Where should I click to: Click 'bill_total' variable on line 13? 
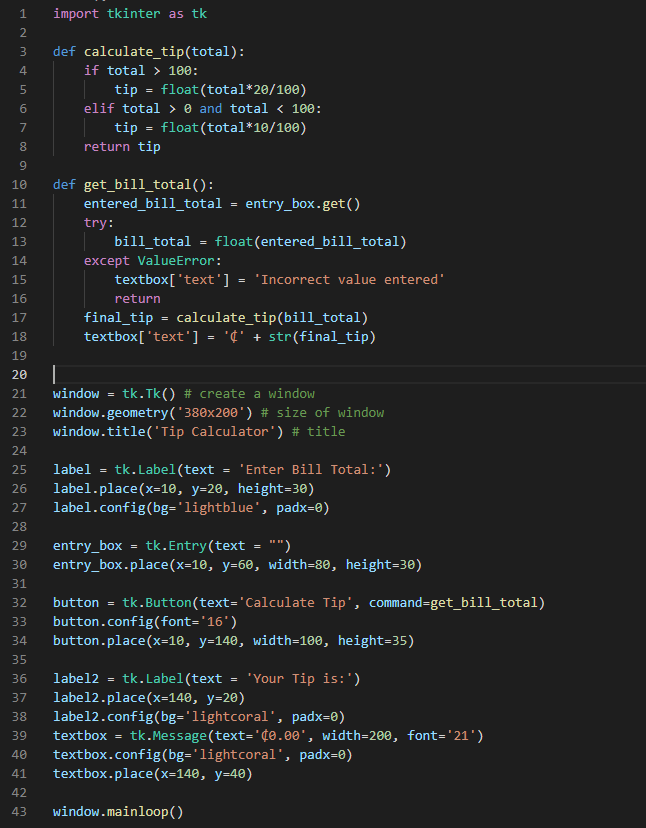click(153, 242)
